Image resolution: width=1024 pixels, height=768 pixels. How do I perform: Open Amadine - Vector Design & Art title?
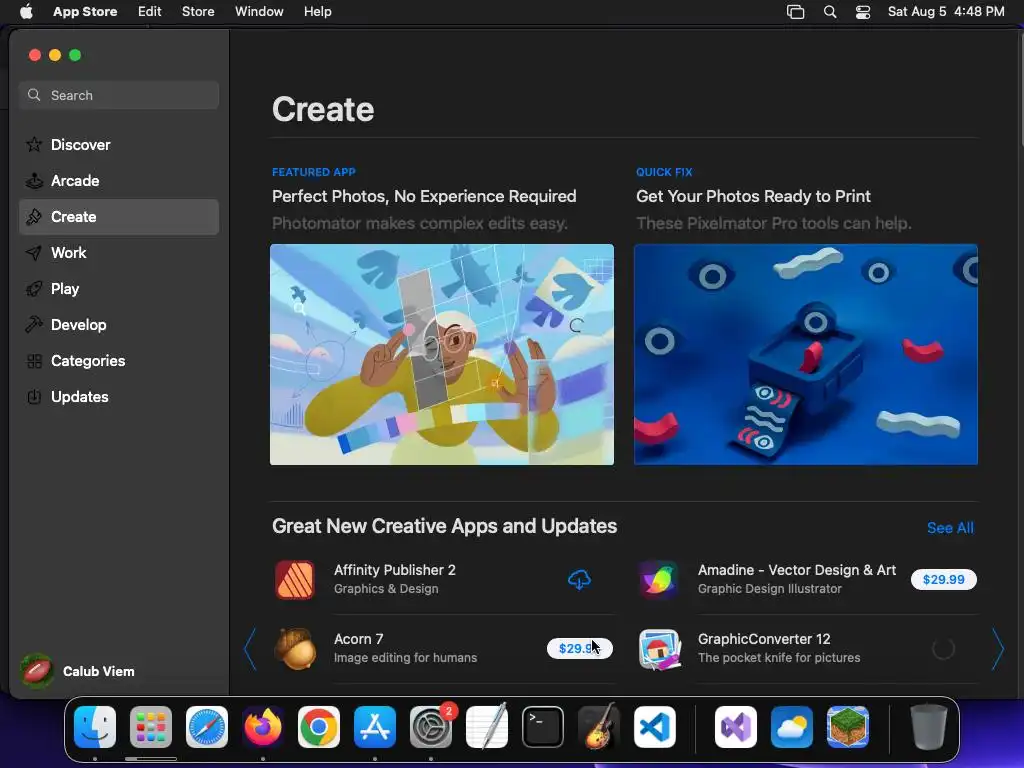[x=797, y=570]
